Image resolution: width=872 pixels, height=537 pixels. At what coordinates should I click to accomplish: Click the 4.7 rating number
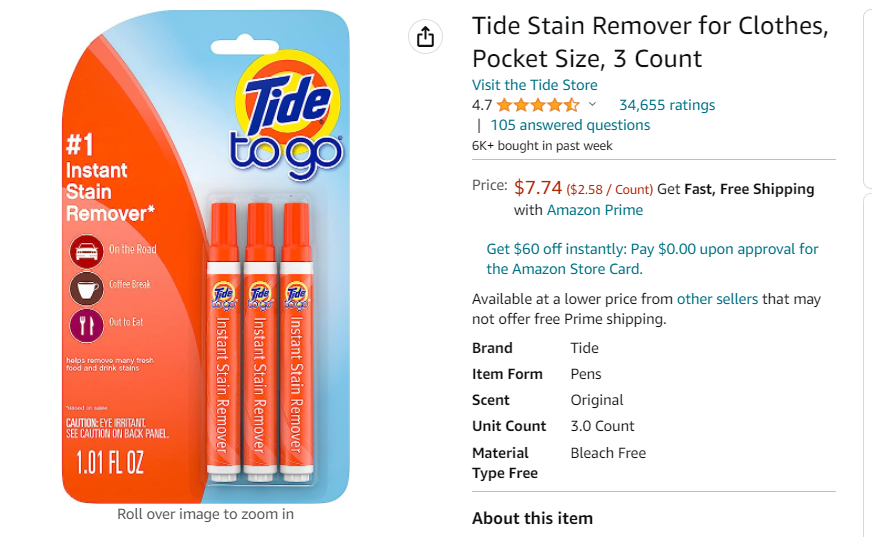pos(482,105)
